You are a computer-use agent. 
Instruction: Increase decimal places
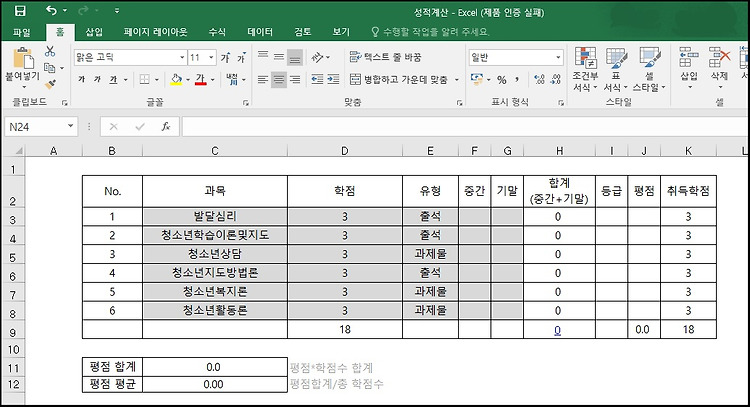[x=540, y=79]
